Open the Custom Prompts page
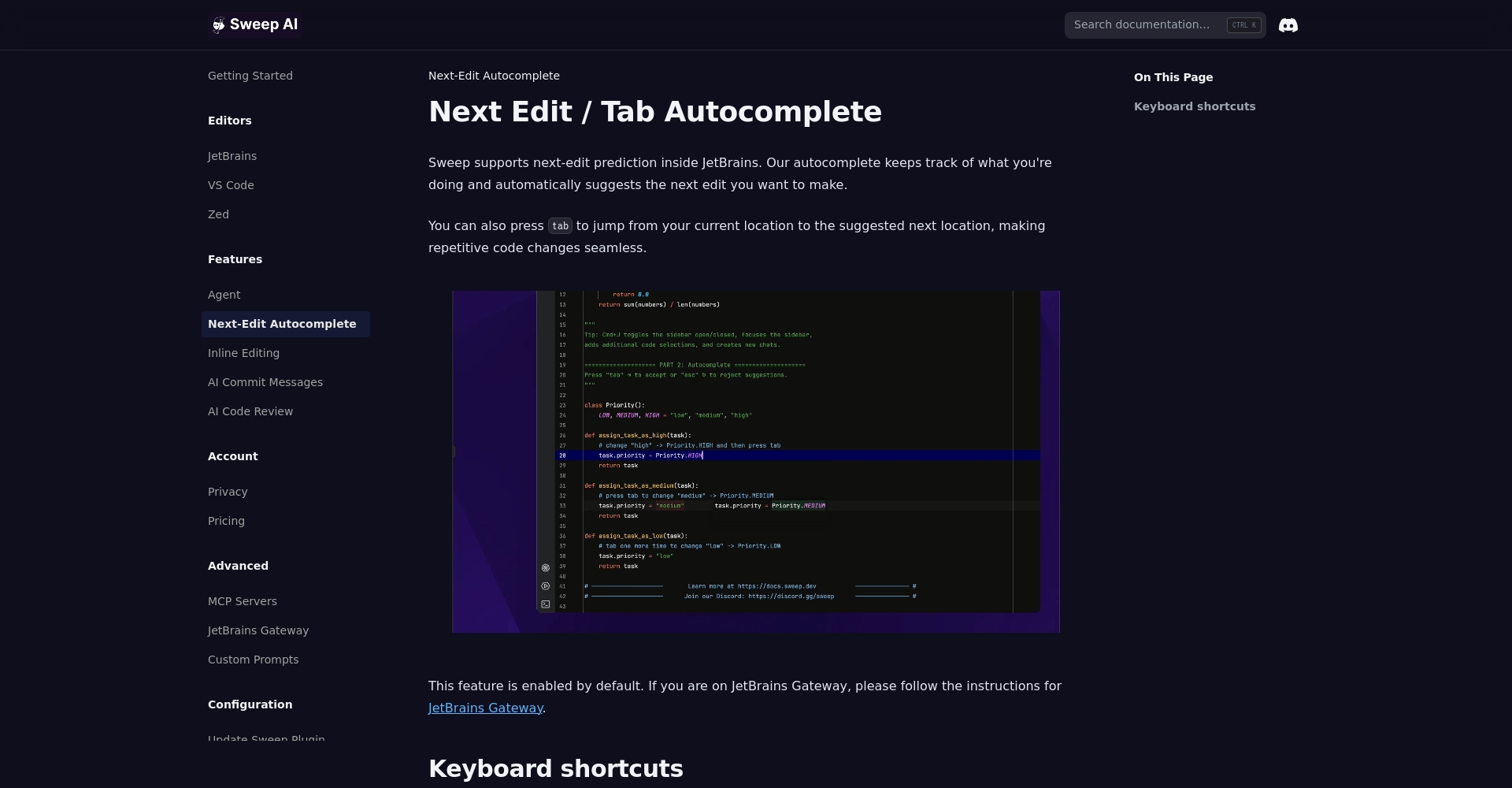This screenshot has width=1512, height=788. point(253,660)
